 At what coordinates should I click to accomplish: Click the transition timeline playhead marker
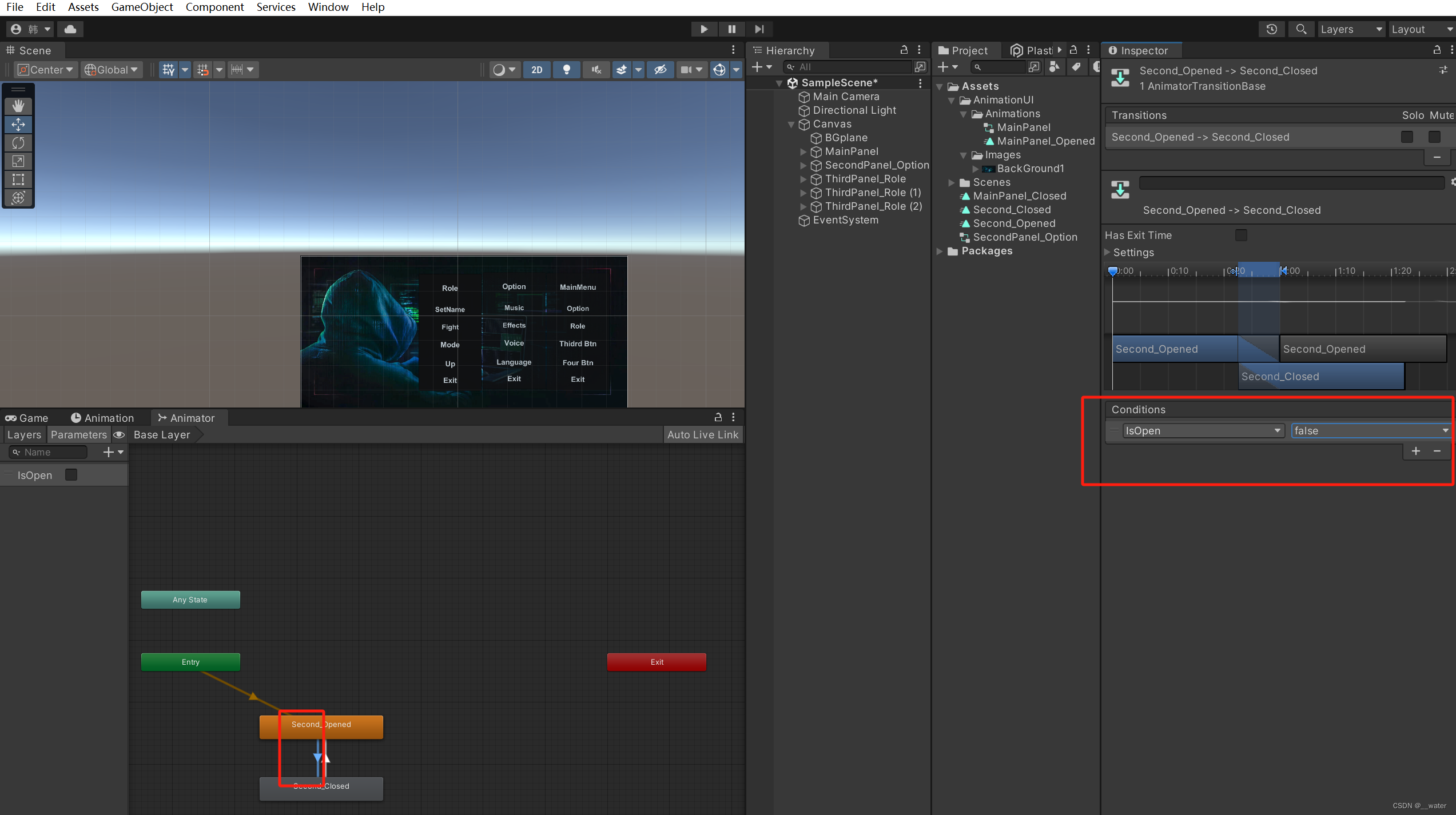tap(1113, 271)
